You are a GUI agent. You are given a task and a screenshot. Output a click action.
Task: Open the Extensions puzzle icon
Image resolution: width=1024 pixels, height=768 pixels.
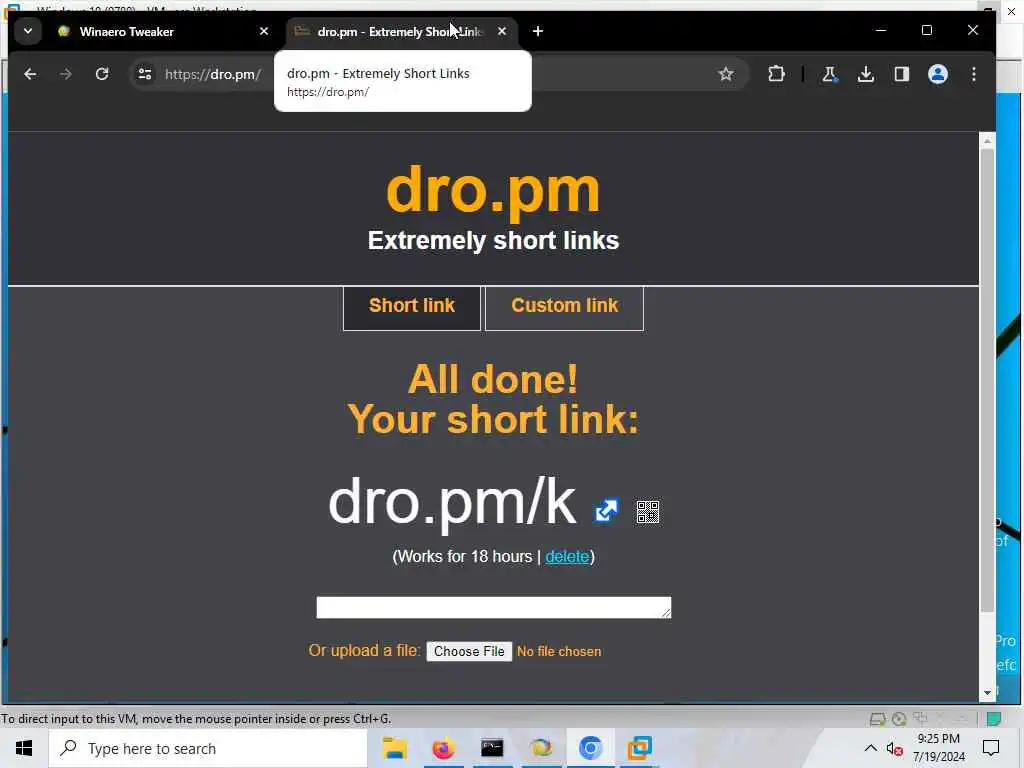(x=776, y=74)
